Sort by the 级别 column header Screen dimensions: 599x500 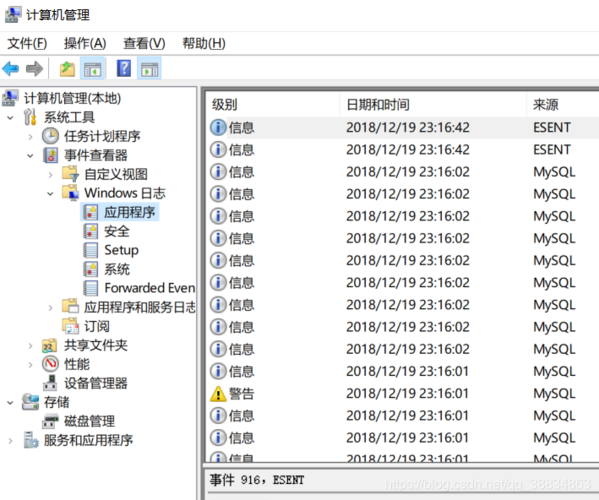(273, 104)
